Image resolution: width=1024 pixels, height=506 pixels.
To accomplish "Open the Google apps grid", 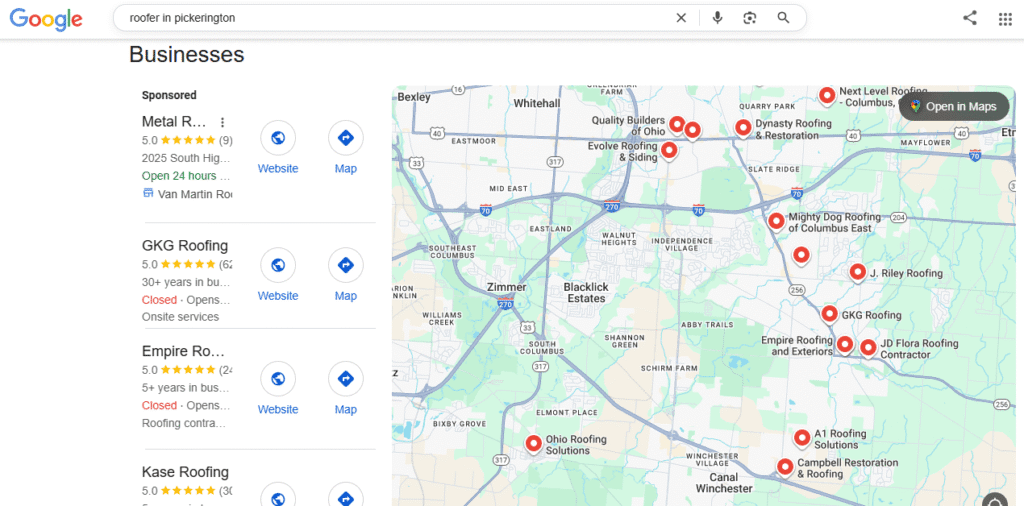I will click(x=1005, y=18).
